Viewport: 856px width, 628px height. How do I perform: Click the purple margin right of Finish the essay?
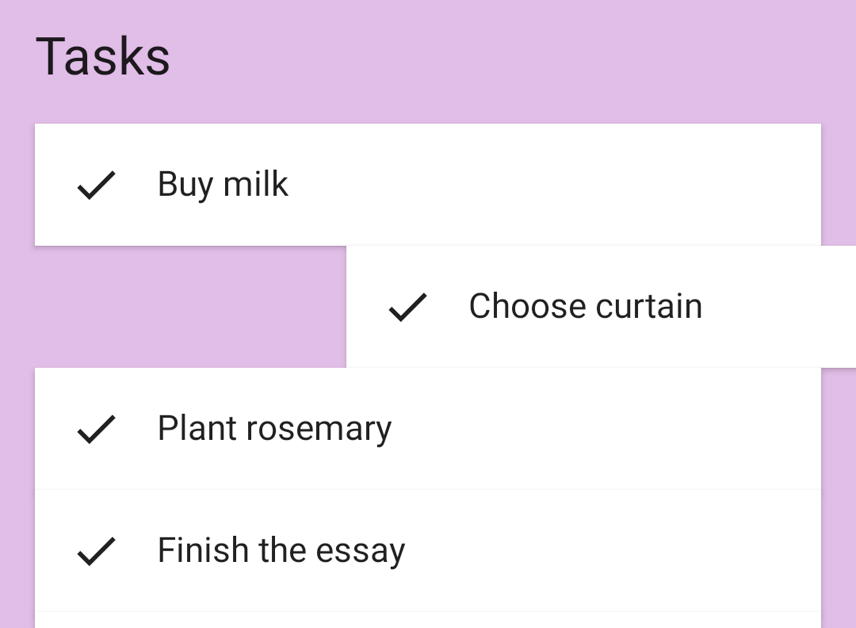(839, 551)
